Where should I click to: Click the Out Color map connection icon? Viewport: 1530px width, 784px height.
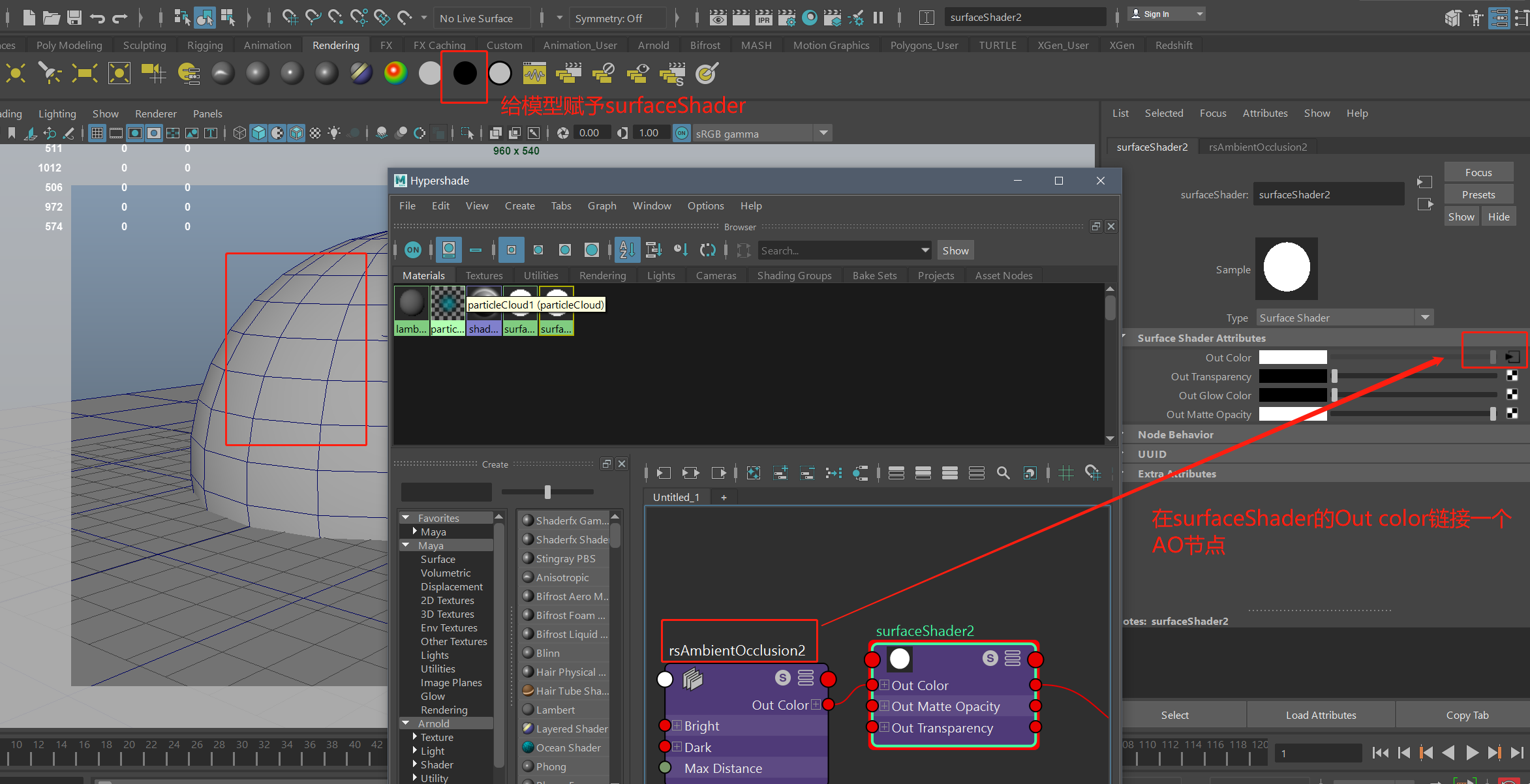1512,357
